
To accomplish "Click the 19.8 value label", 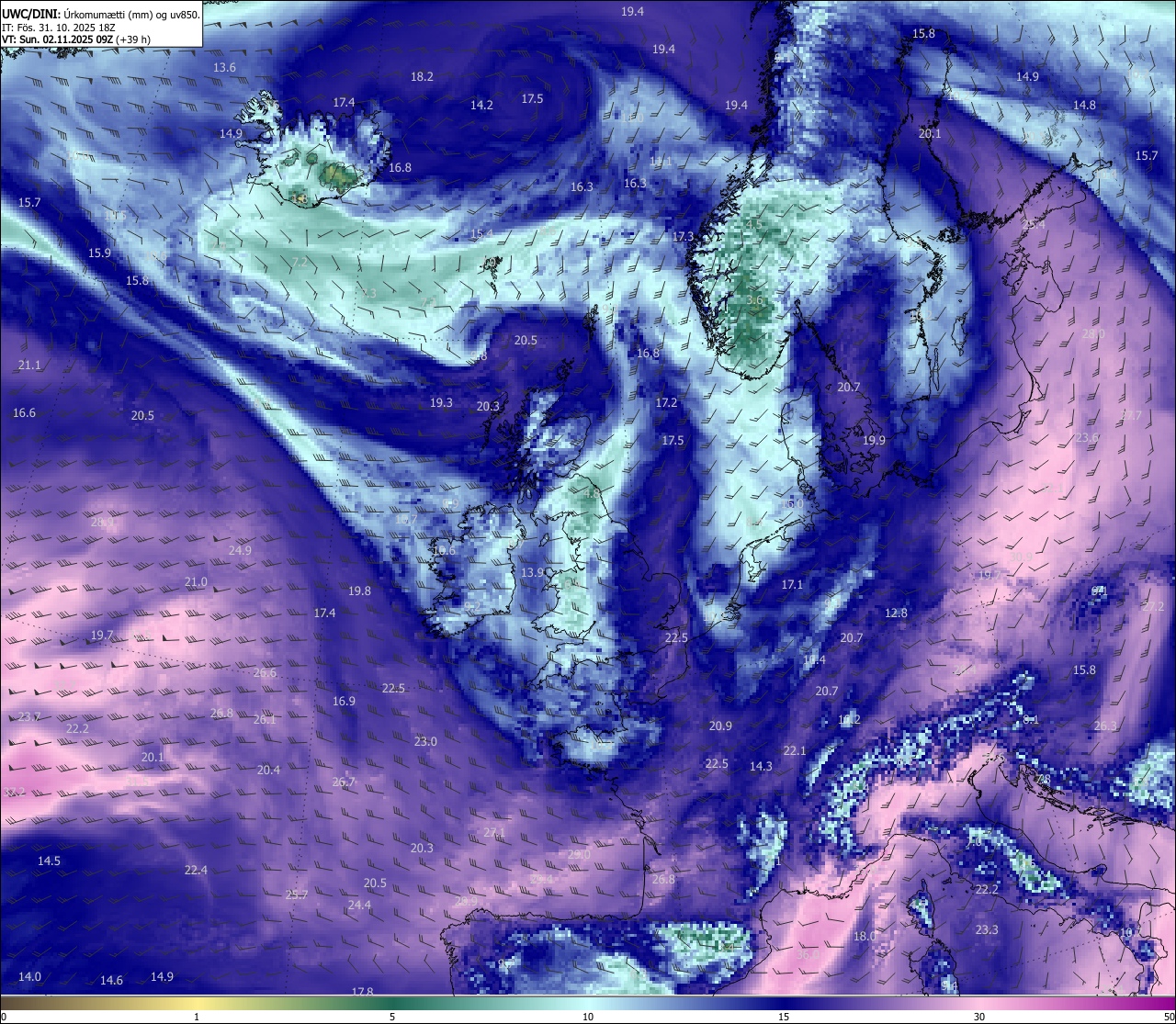I will coord(359,591).
